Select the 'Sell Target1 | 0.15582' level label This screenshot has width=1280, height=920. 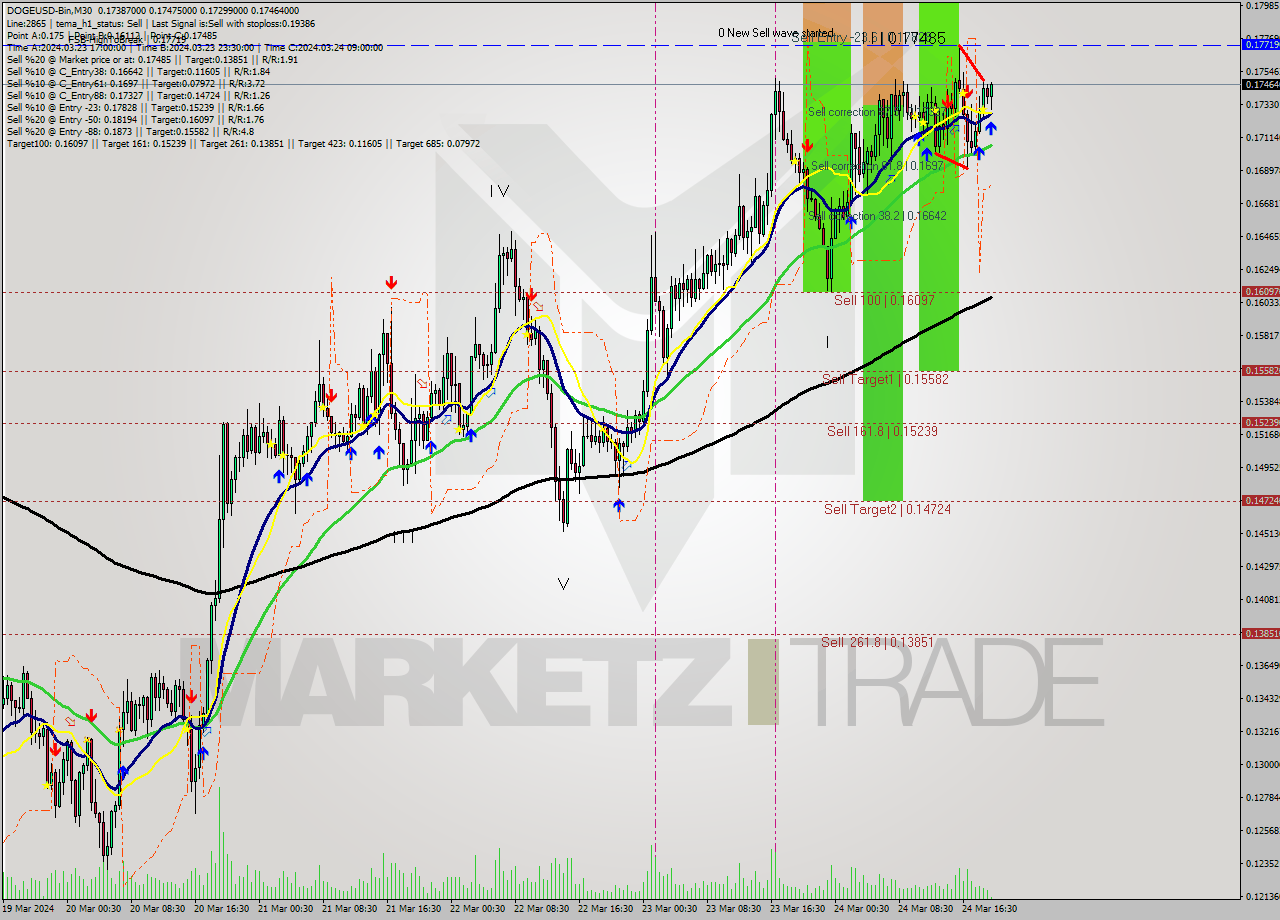(x=885, y=379)
